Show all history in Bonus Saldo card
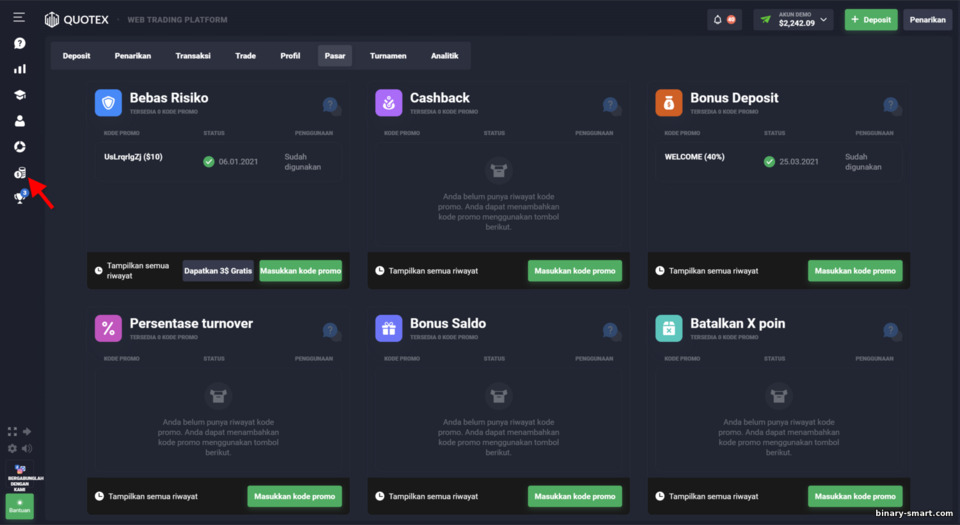This screenshot has height=525, width=960. pos(427,496)
